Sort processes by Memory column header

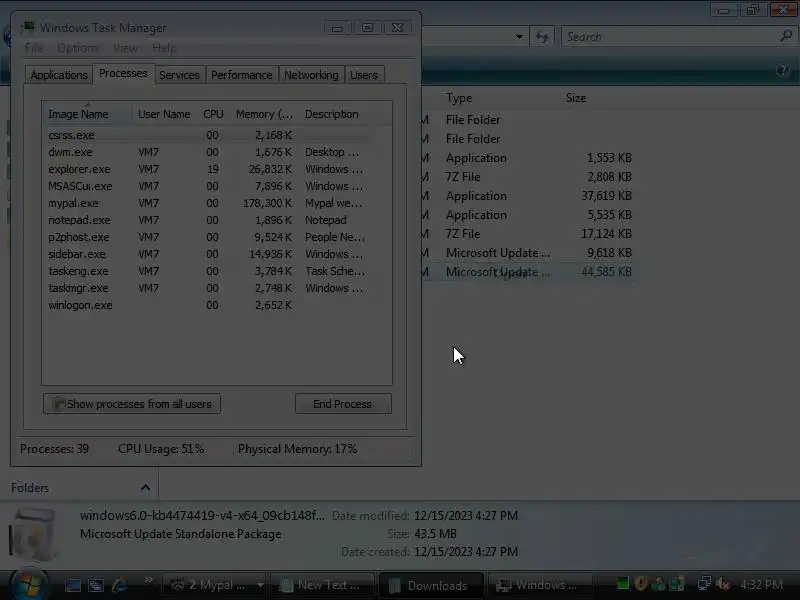264,114
